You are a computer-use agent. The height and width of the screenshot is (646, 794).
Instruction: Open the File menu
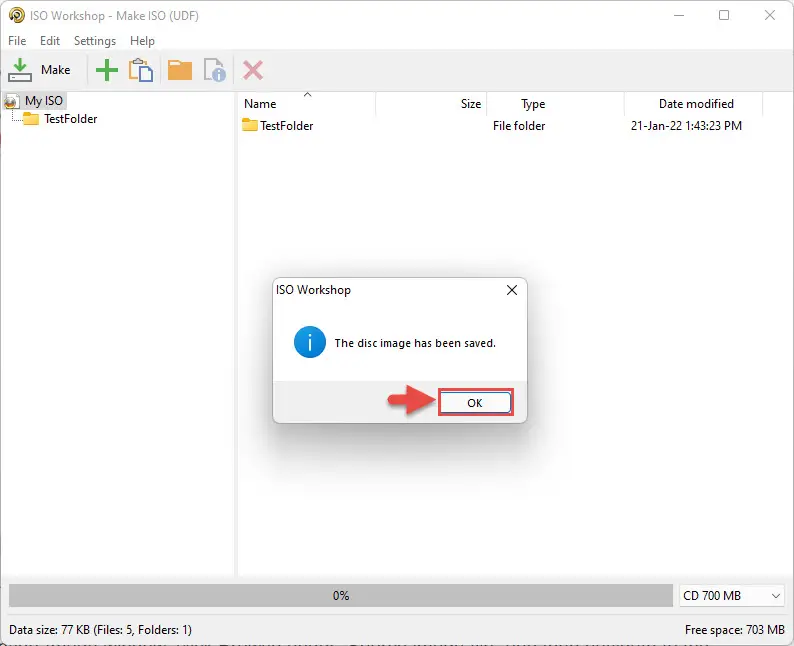point(17,41)
